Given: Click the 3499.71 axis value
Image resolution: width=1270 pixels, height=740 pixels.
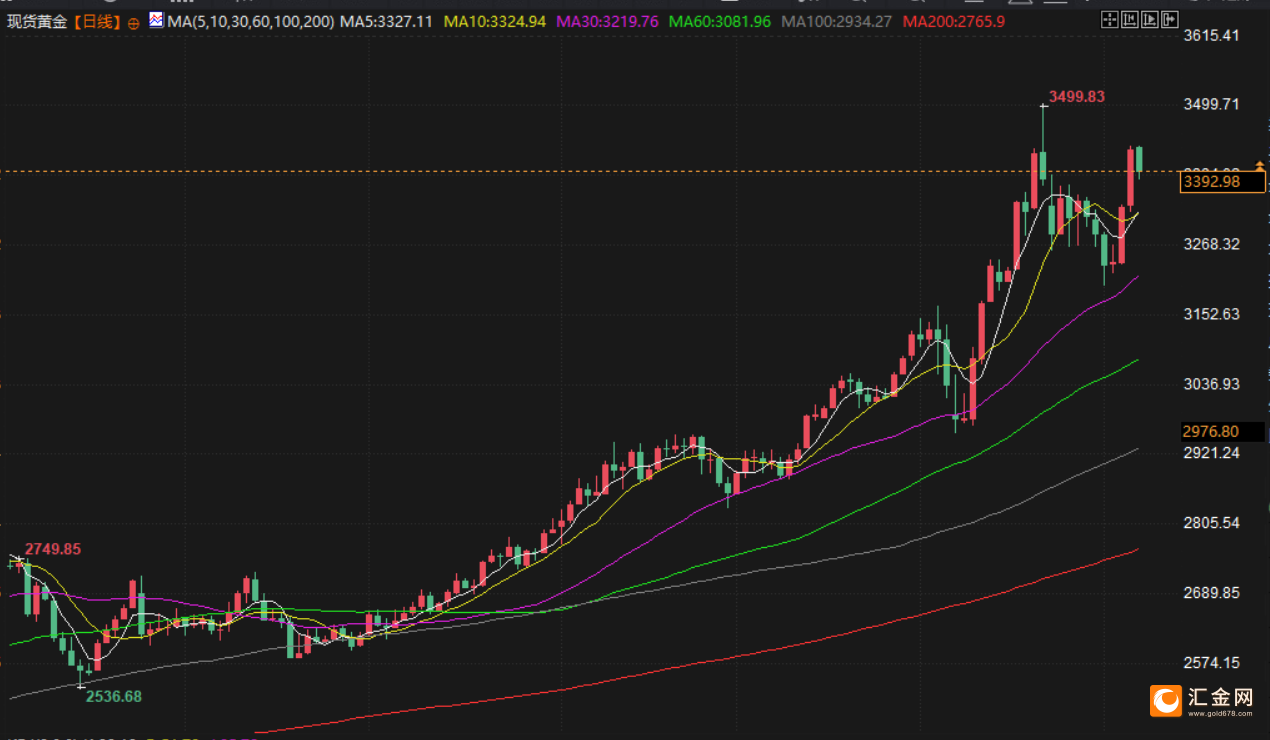Looking at the screenshot, I should (1210, 104).
